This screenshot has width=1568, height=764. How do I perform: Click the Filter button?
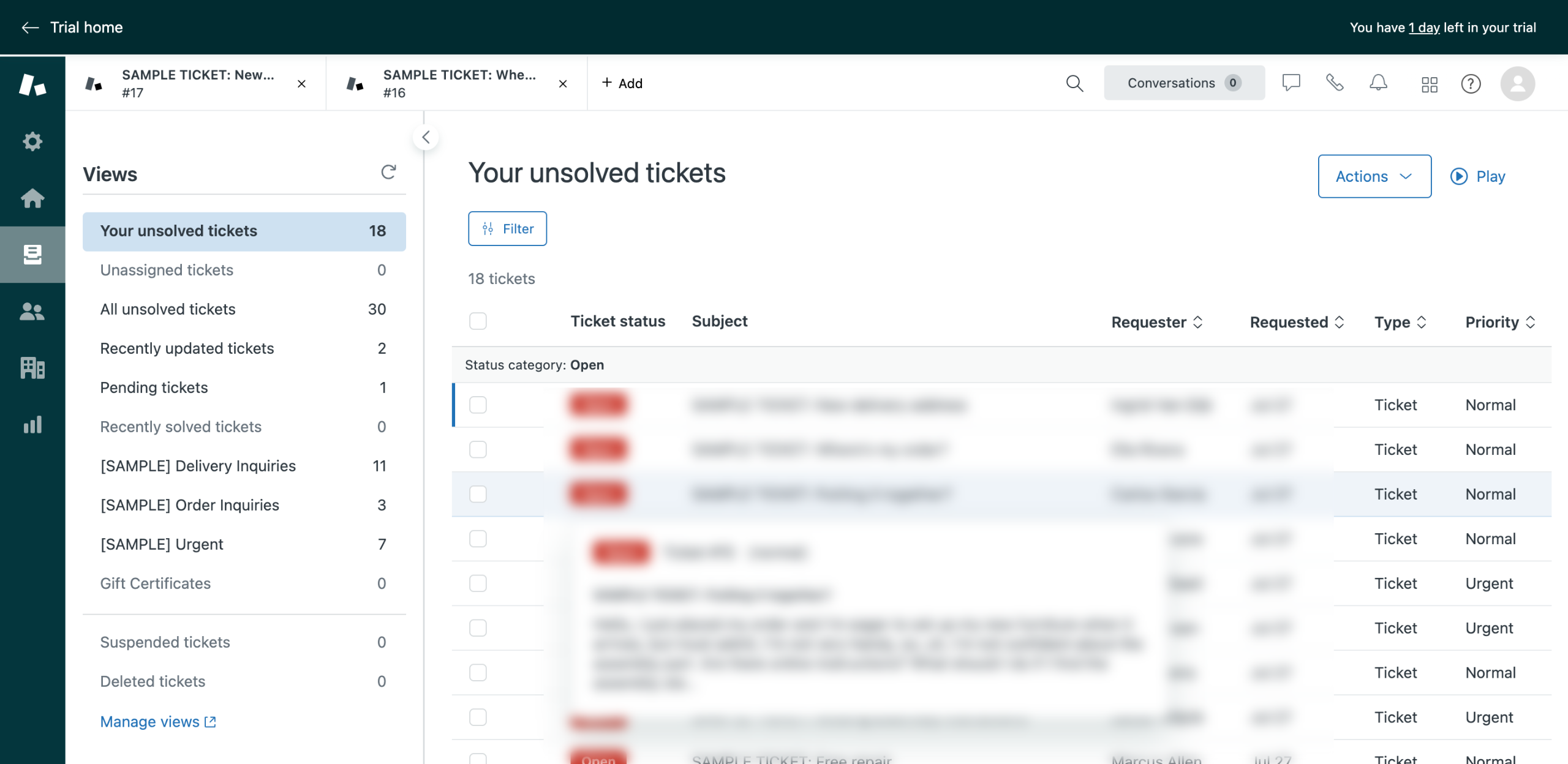pos(507,228)
